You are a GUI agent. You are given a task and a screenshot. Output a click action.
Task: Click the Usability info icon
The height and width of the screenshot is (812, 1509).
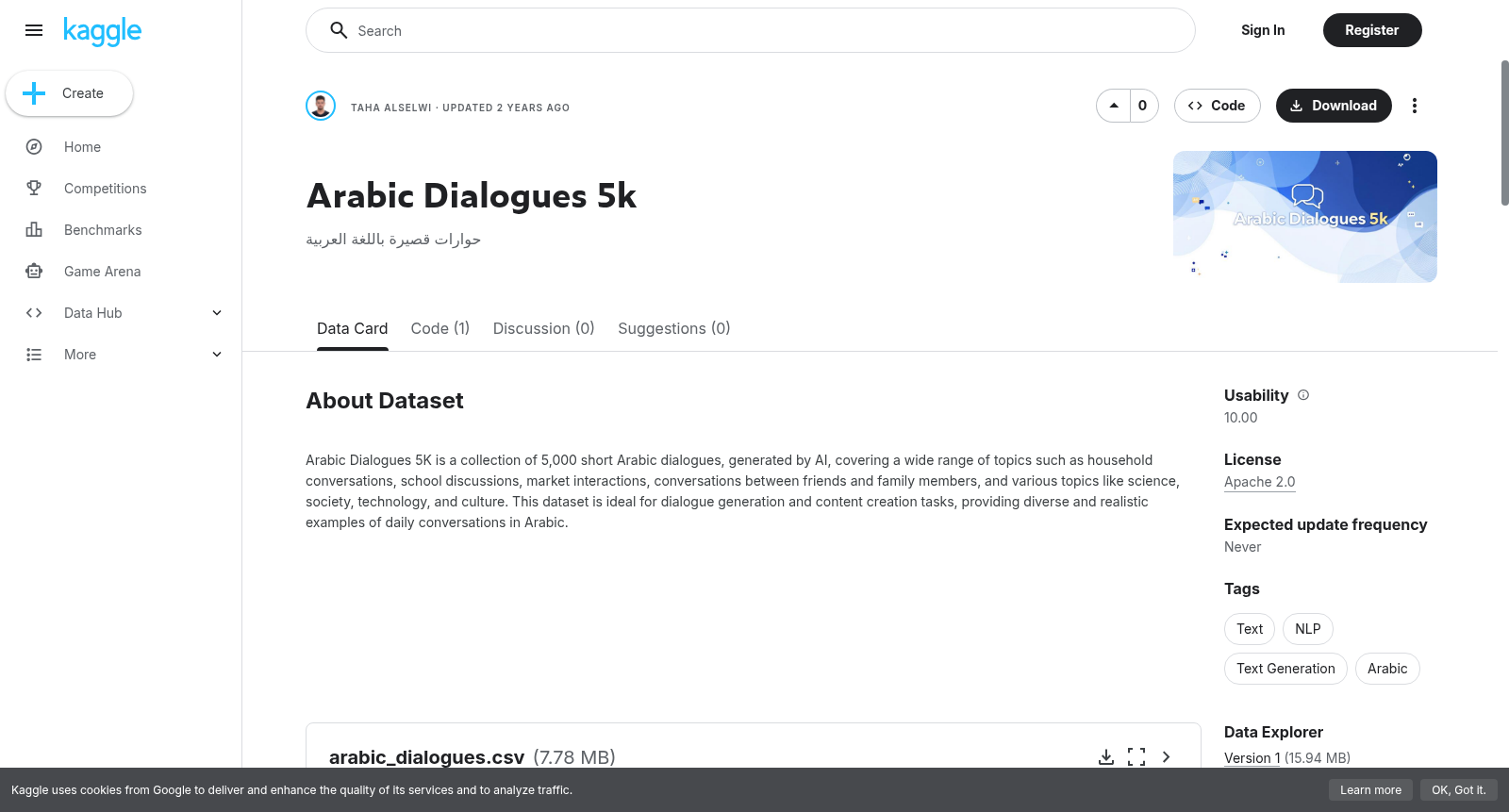tap(1303, 395)
